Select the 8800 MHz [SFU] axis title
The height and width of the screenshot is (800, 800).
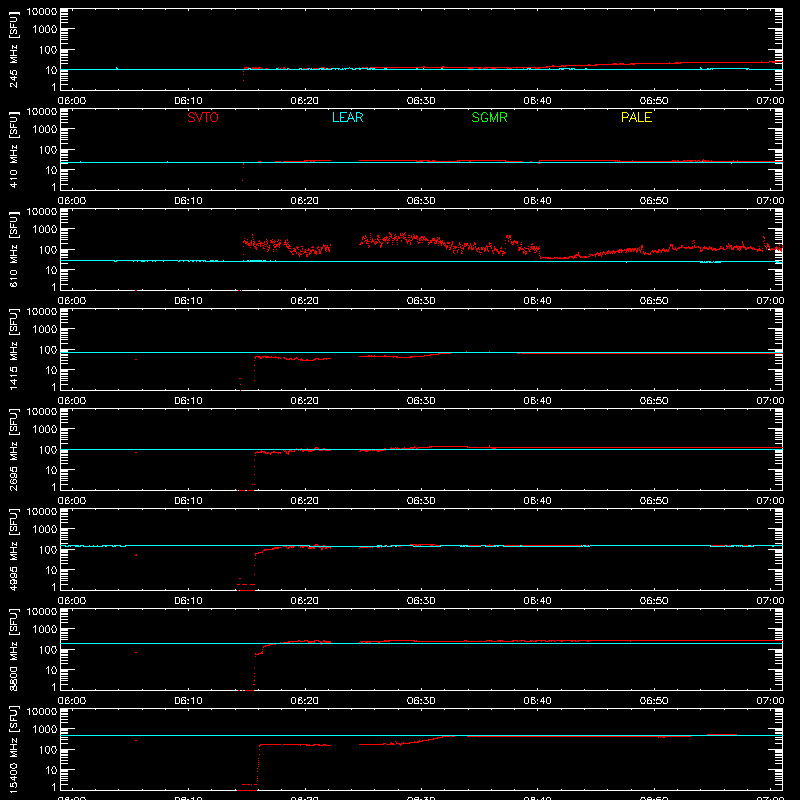14,650
